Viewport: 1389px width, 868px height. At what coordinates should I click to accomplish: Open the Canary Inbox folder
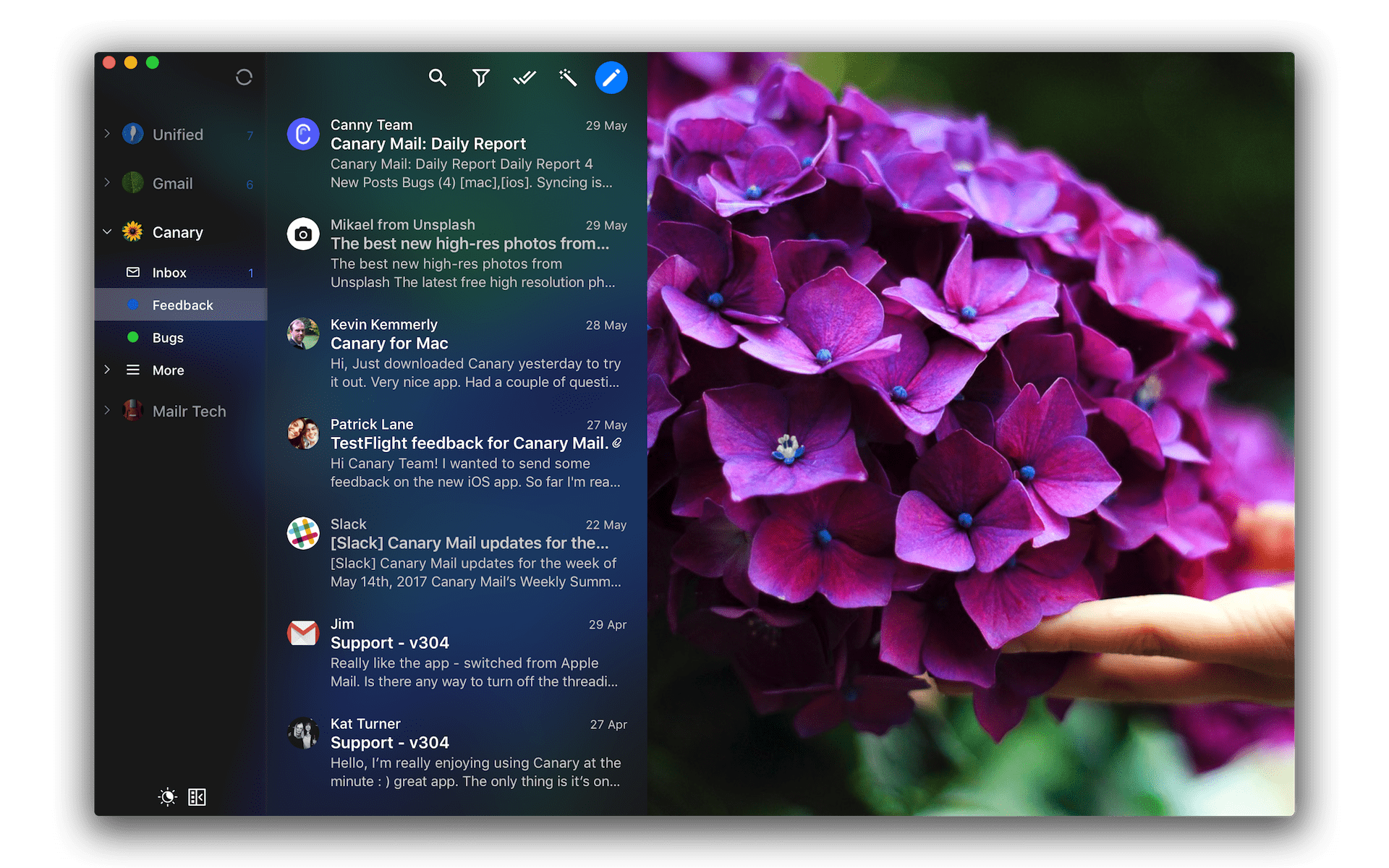click(x=181, y=273)
